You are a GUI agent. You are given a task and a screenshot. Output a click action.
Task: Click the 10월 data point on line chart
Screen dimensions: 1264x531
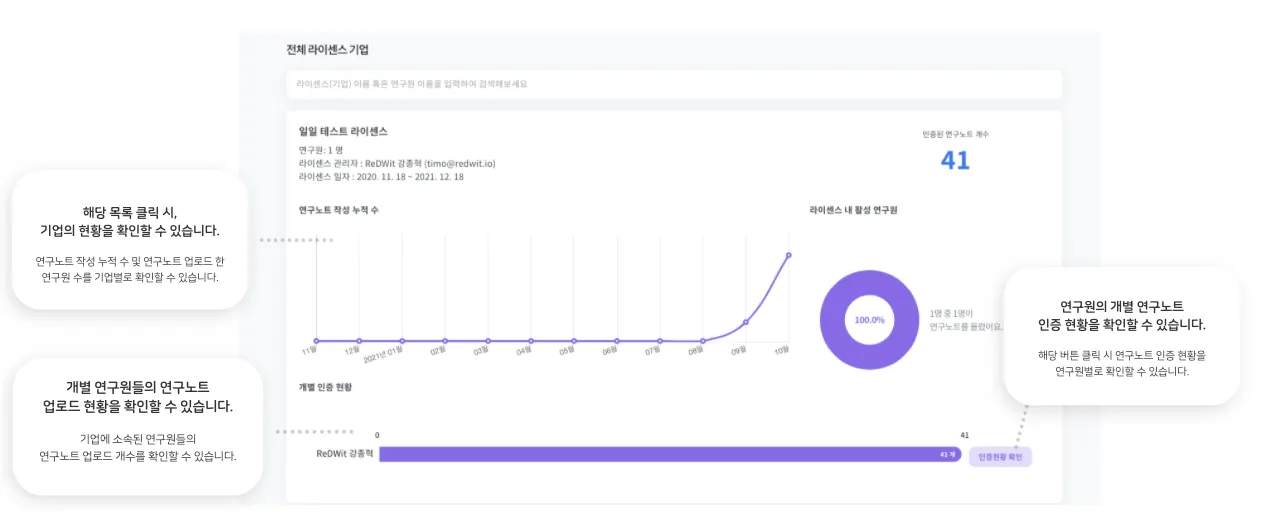(789, 255)
